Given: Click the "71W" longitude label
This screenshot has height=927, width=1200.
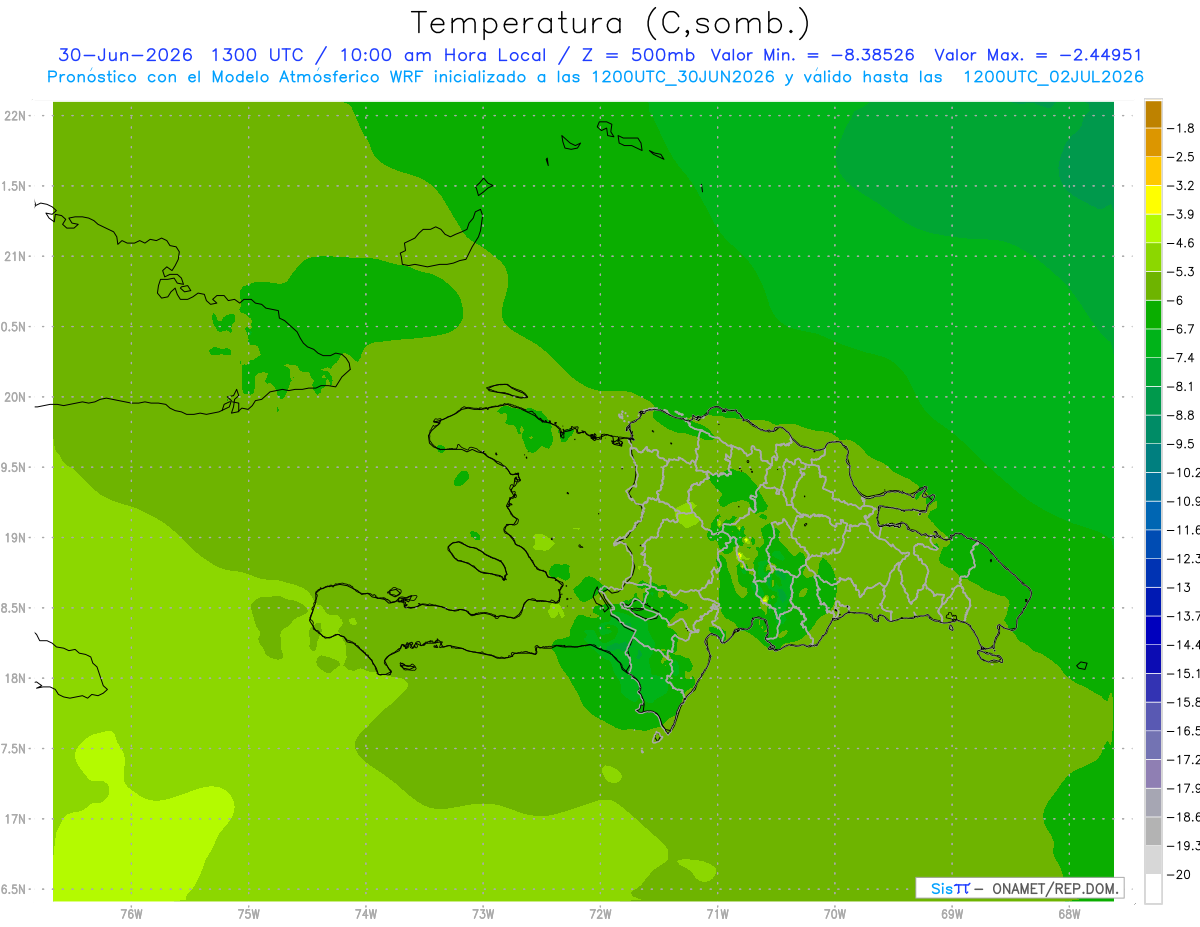Looking at the screenshot, I should click(x=717, y=914).
